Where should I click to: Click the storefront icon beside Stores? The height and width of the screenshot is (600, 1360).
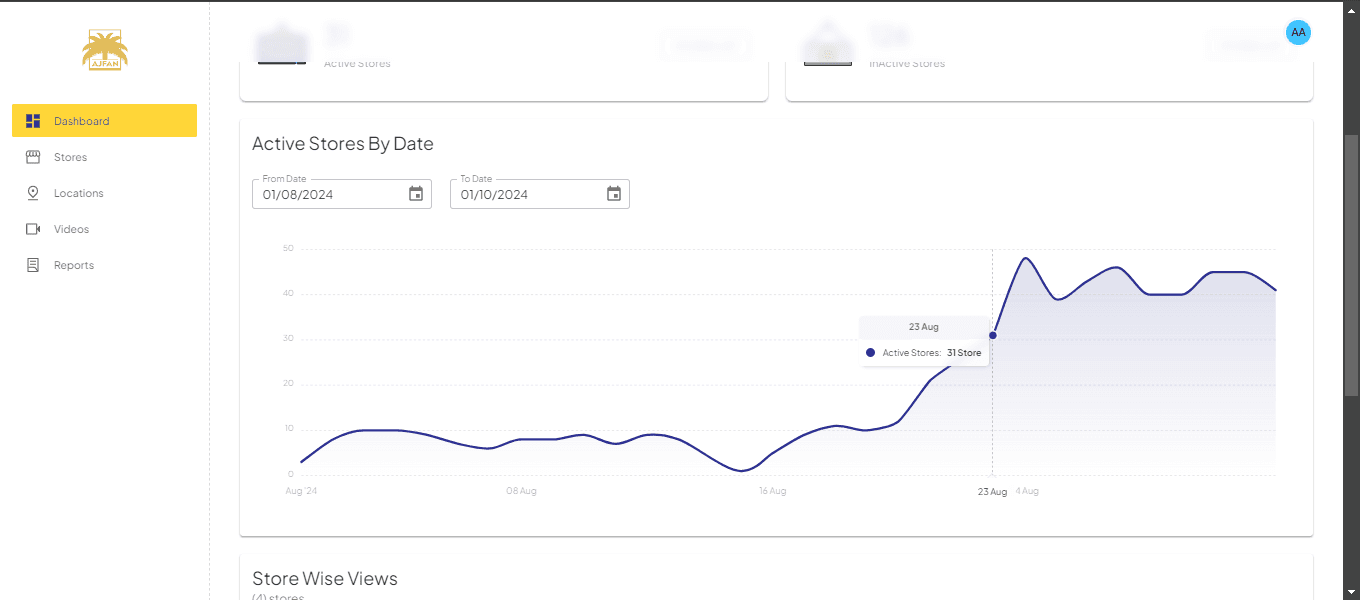tap(33, 157)
